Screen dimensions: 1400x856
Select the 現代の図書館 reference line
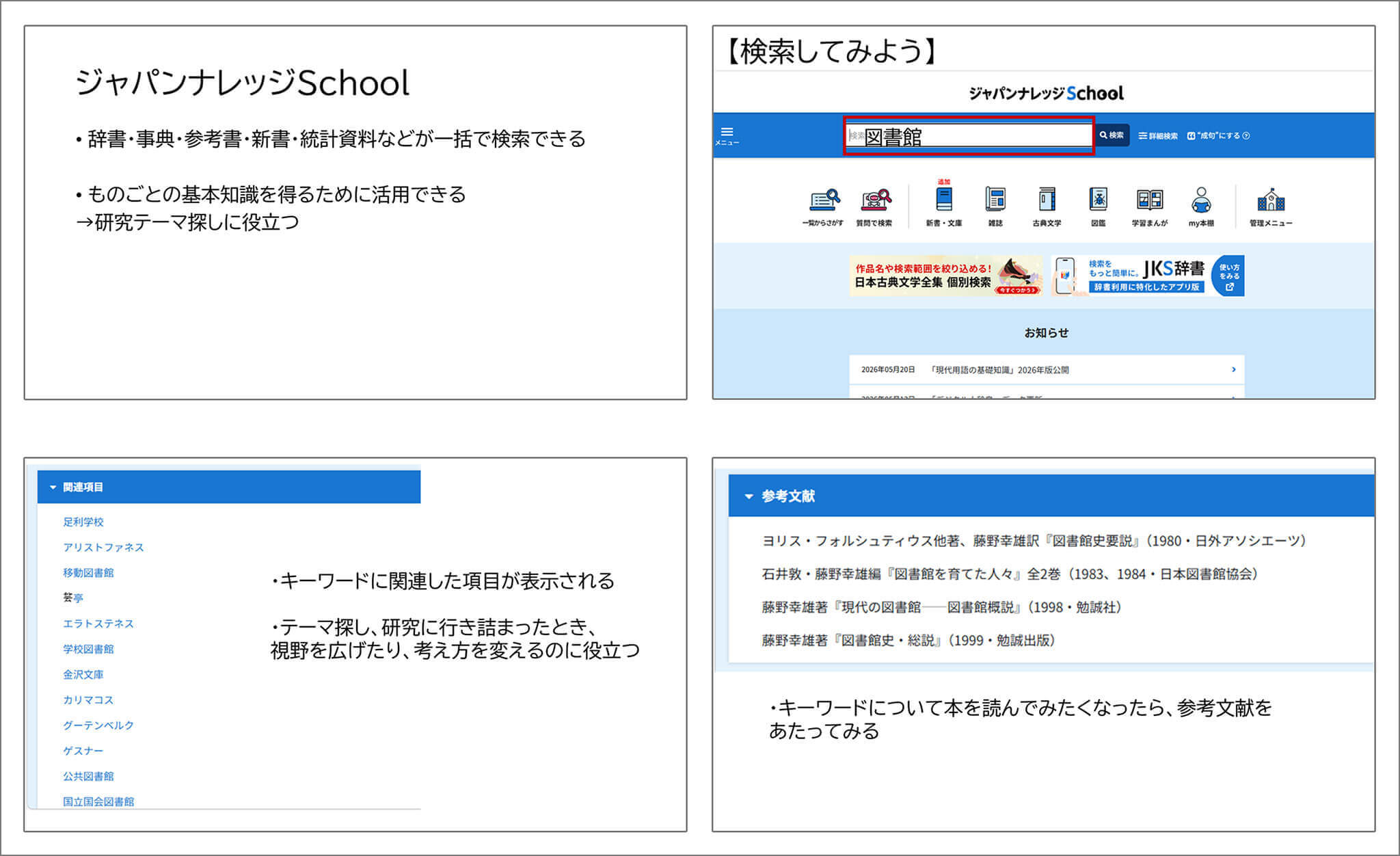(941, 607)
